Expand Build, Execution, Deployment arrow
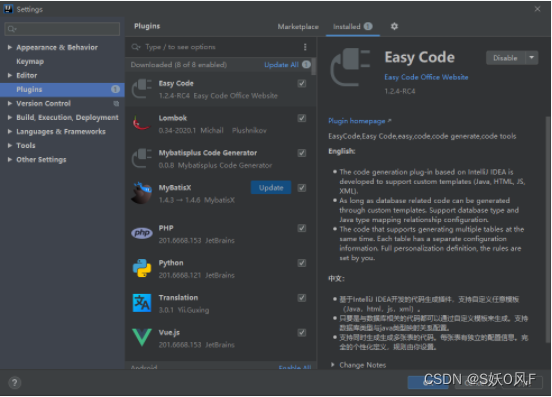This screenshot has width=552, height=397. [10, 118]
